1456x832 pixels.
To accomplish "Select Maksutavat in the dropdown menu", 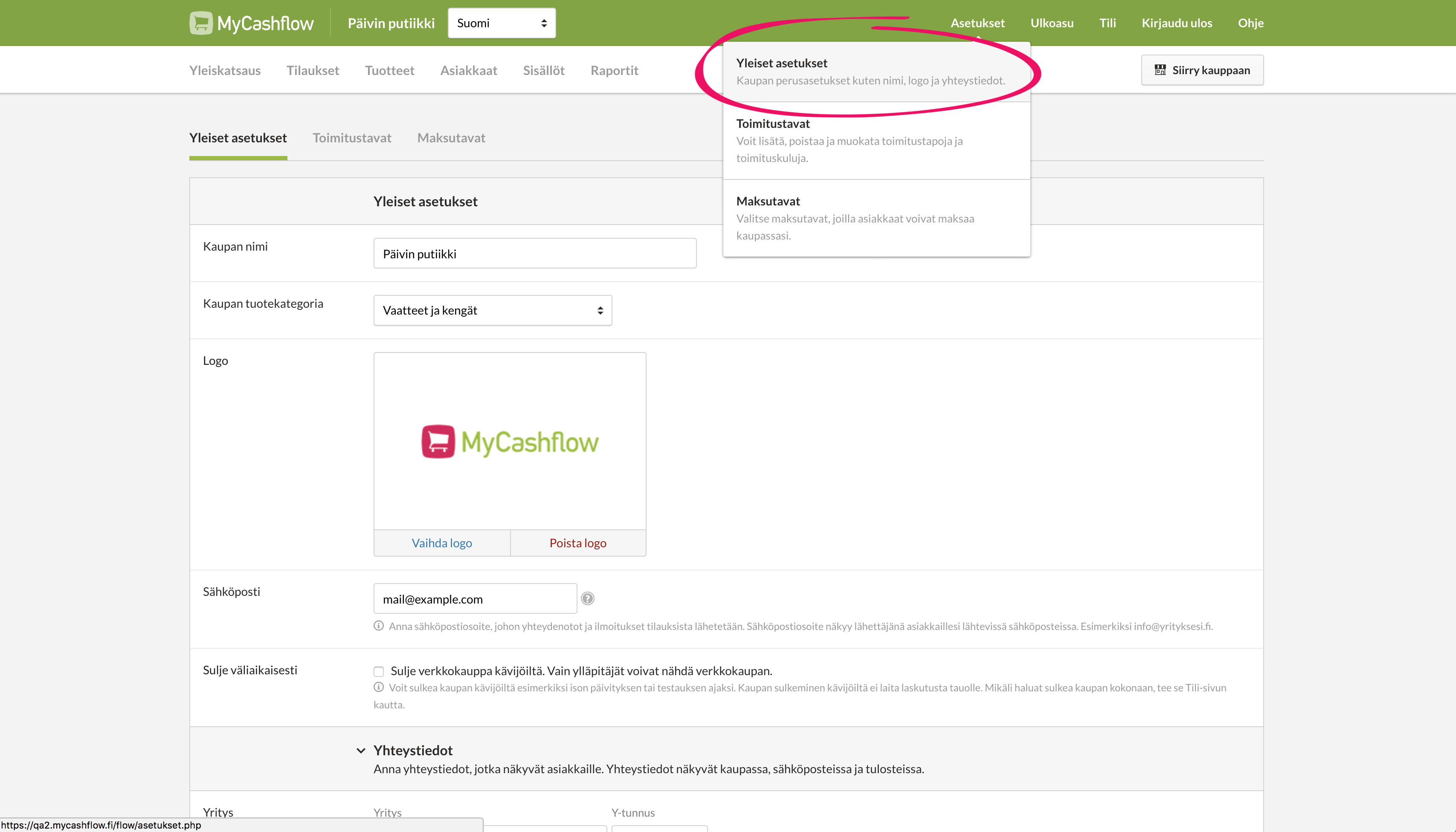I will tap(876, 218).
